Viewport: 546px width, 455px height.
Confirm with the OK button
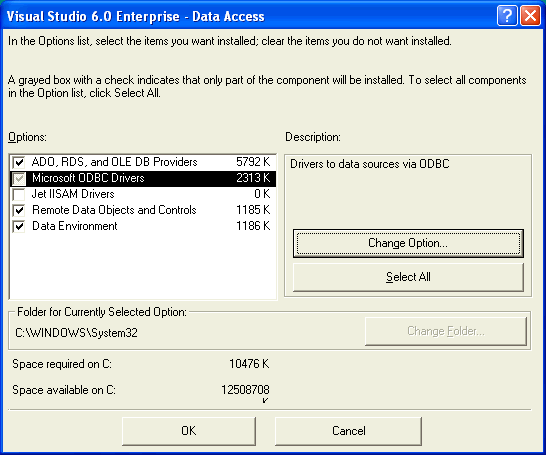pos(189,431)
